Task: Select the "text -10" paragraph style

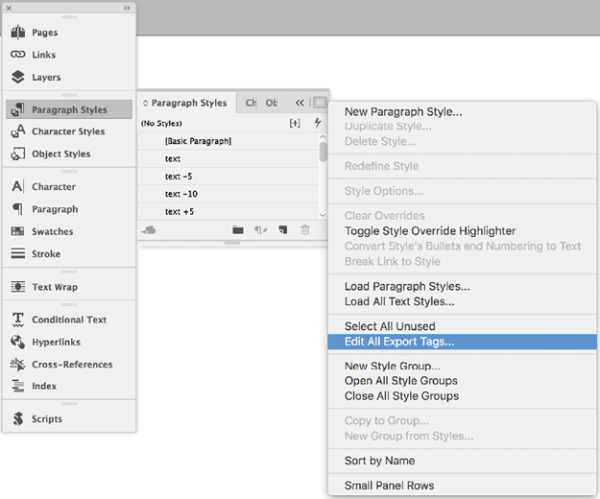Action: coord(182,194)
